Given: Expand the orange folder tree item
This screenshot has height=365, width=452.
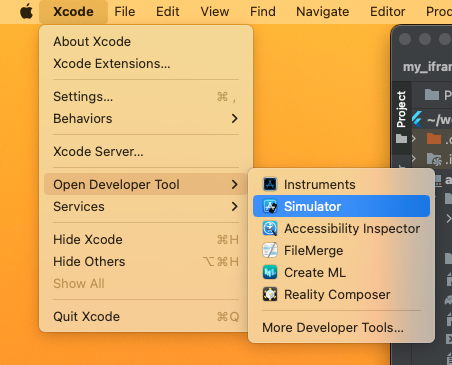Looking at the screenshot, I should (414, 138).
